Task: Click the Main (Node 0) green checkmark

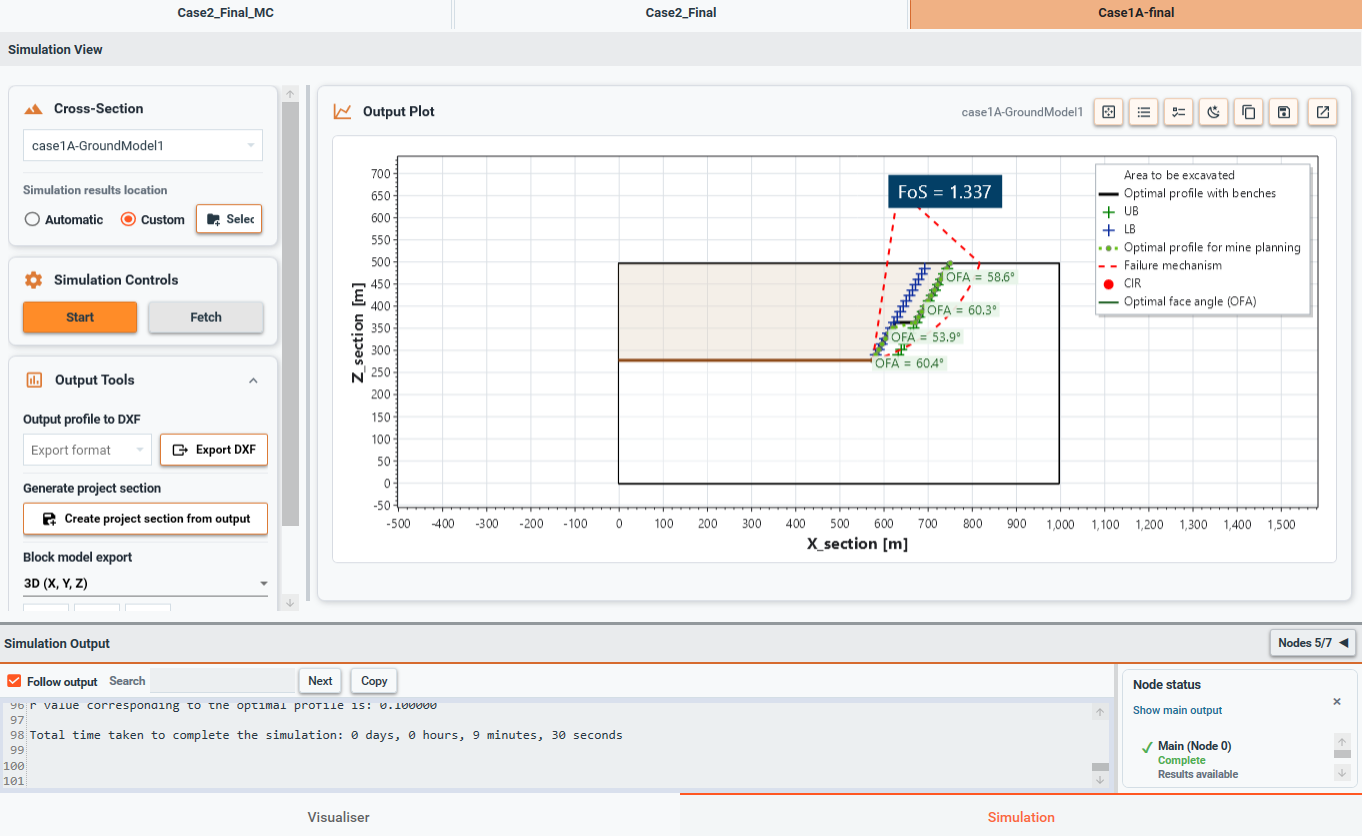Action: (x=1146, y=747)
